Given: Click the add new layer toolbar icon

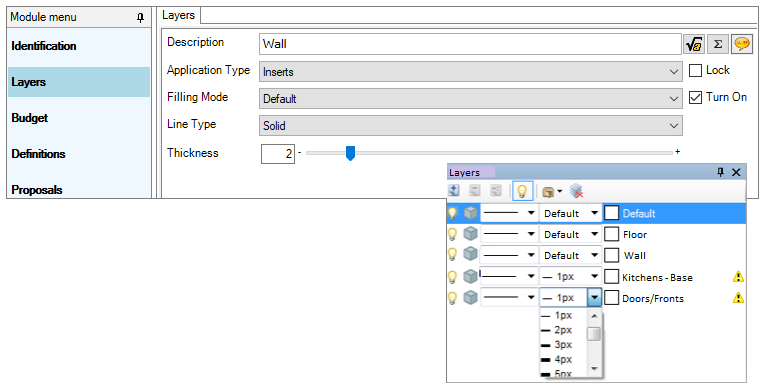Looking at the screenshot, I should [454, 191].
